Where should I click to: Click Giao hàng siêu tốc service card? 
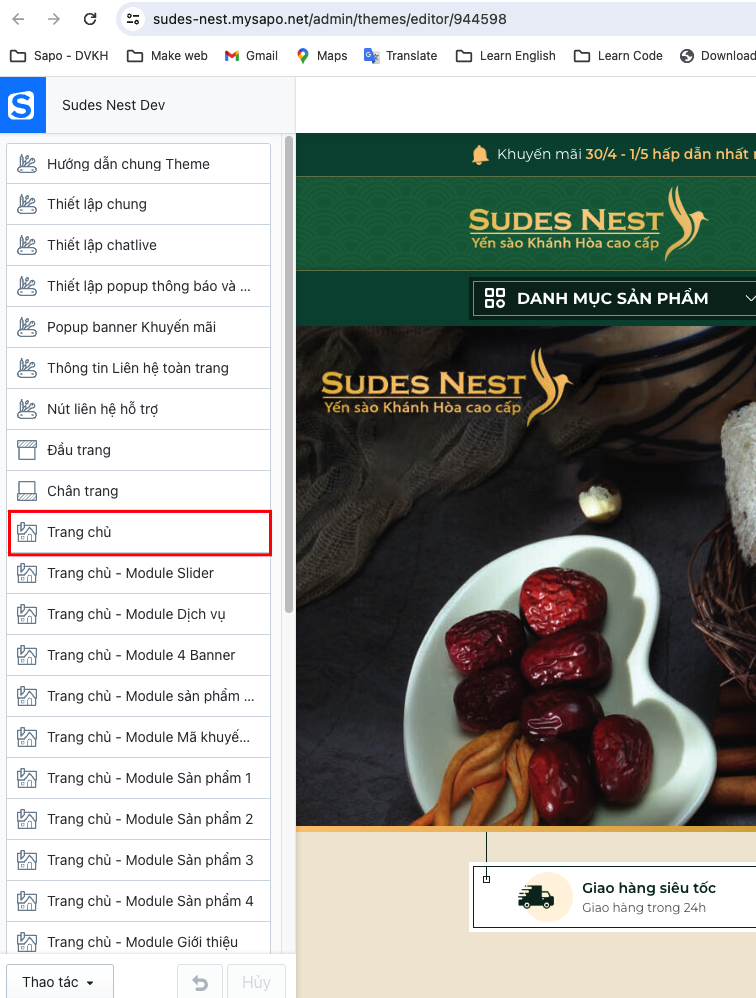pos(614,897)
